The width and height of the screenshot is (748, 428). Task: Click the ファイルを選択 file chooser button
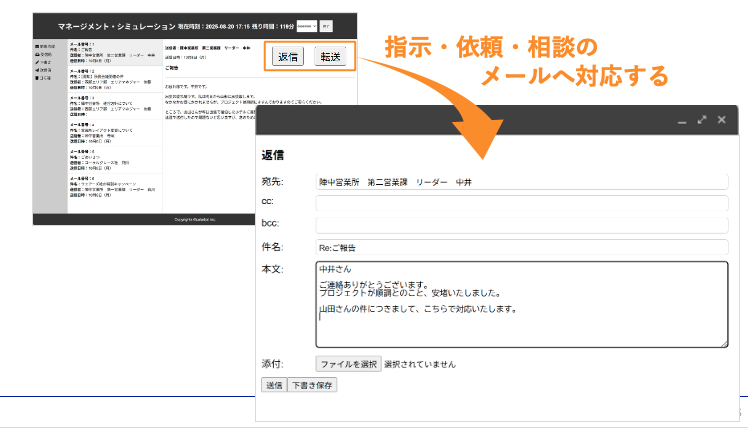348,365
